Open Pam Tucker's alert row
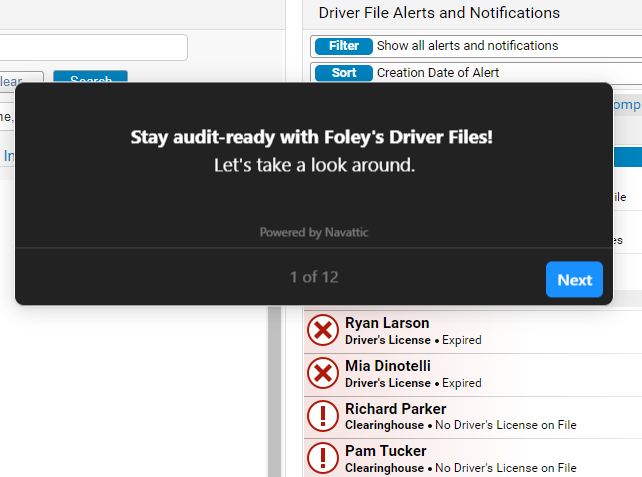This screenshot has width=642, height=477. (x=473, y=458)
